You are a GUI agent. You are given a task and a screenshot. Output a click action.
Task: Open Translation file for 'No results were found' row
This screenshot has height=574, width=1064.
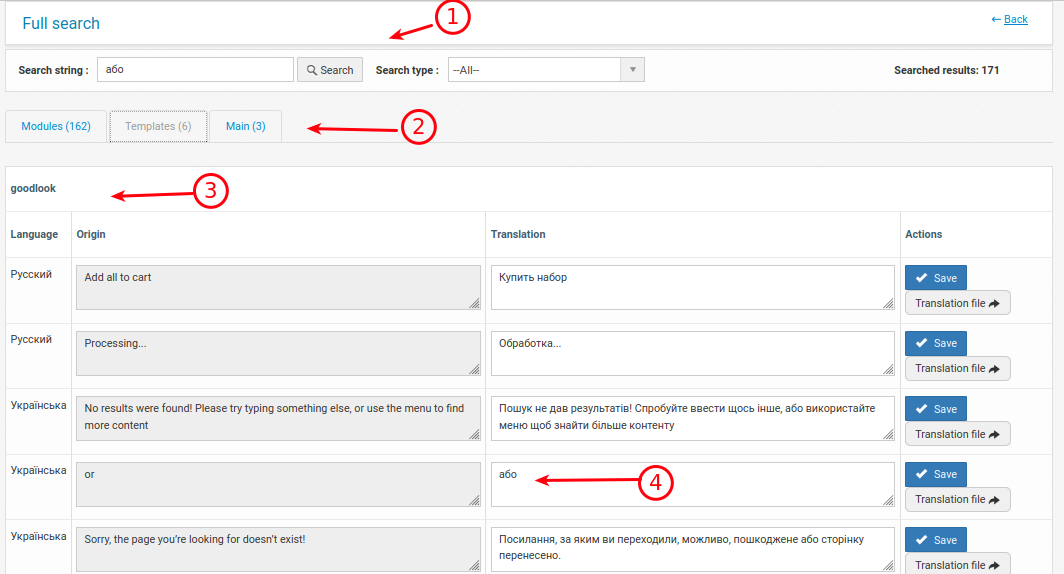[x=957, y=434]
